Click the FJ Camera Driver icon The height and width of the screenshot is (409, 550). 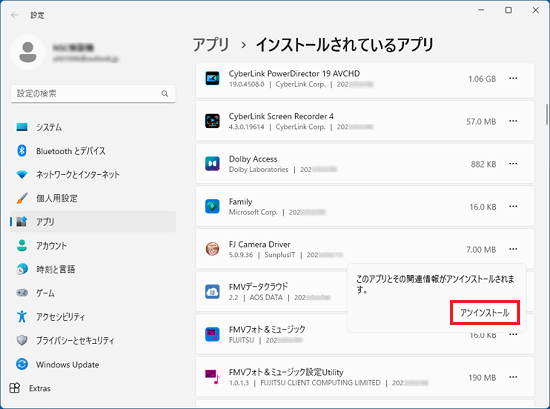[x=212, y=249]
